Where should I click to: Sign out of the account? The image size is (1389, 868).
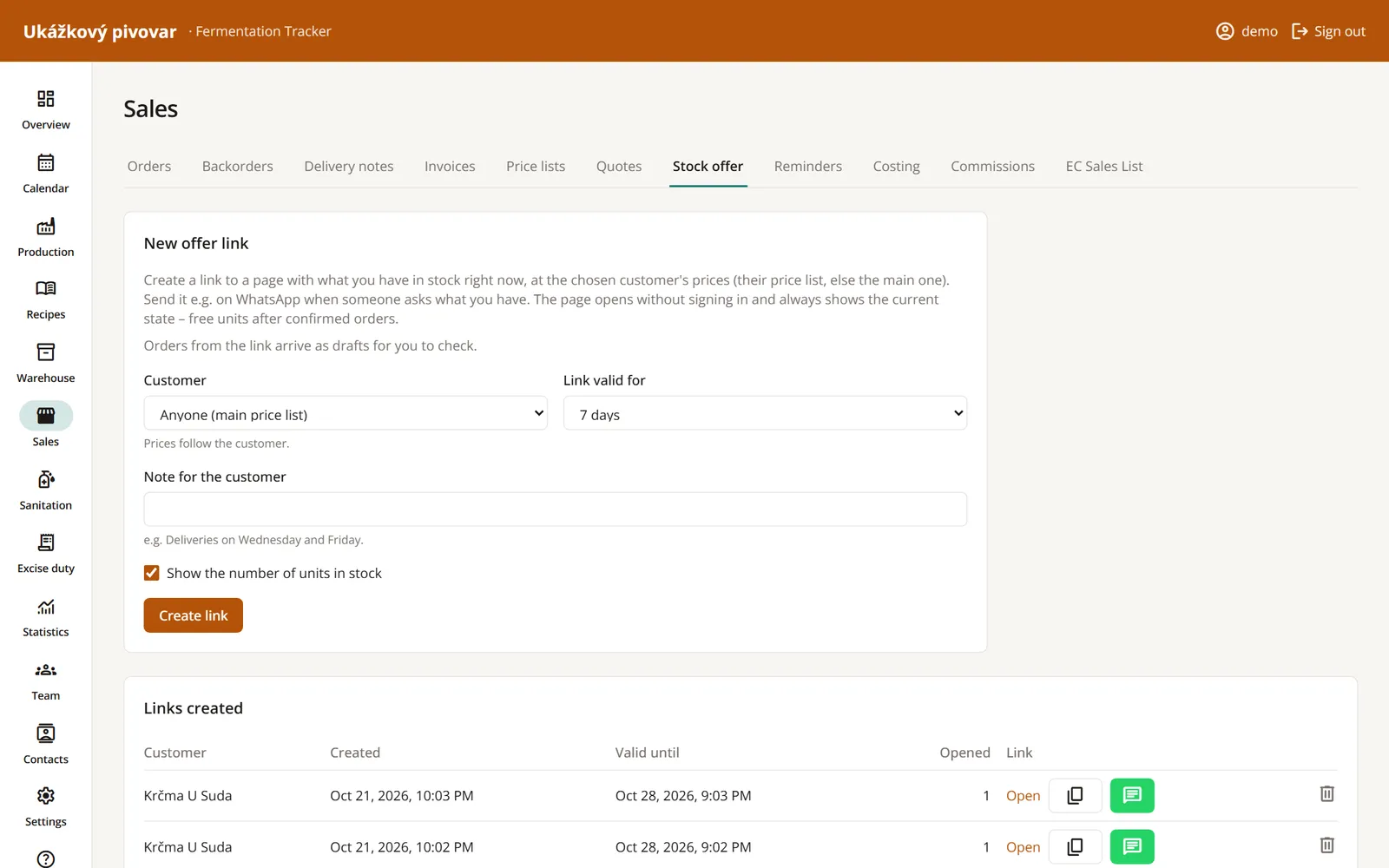(x=1329, y=31)
